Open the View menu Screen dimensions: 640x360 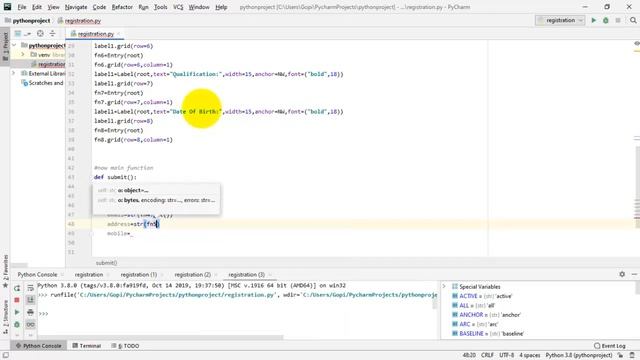(x=53, y=7)
